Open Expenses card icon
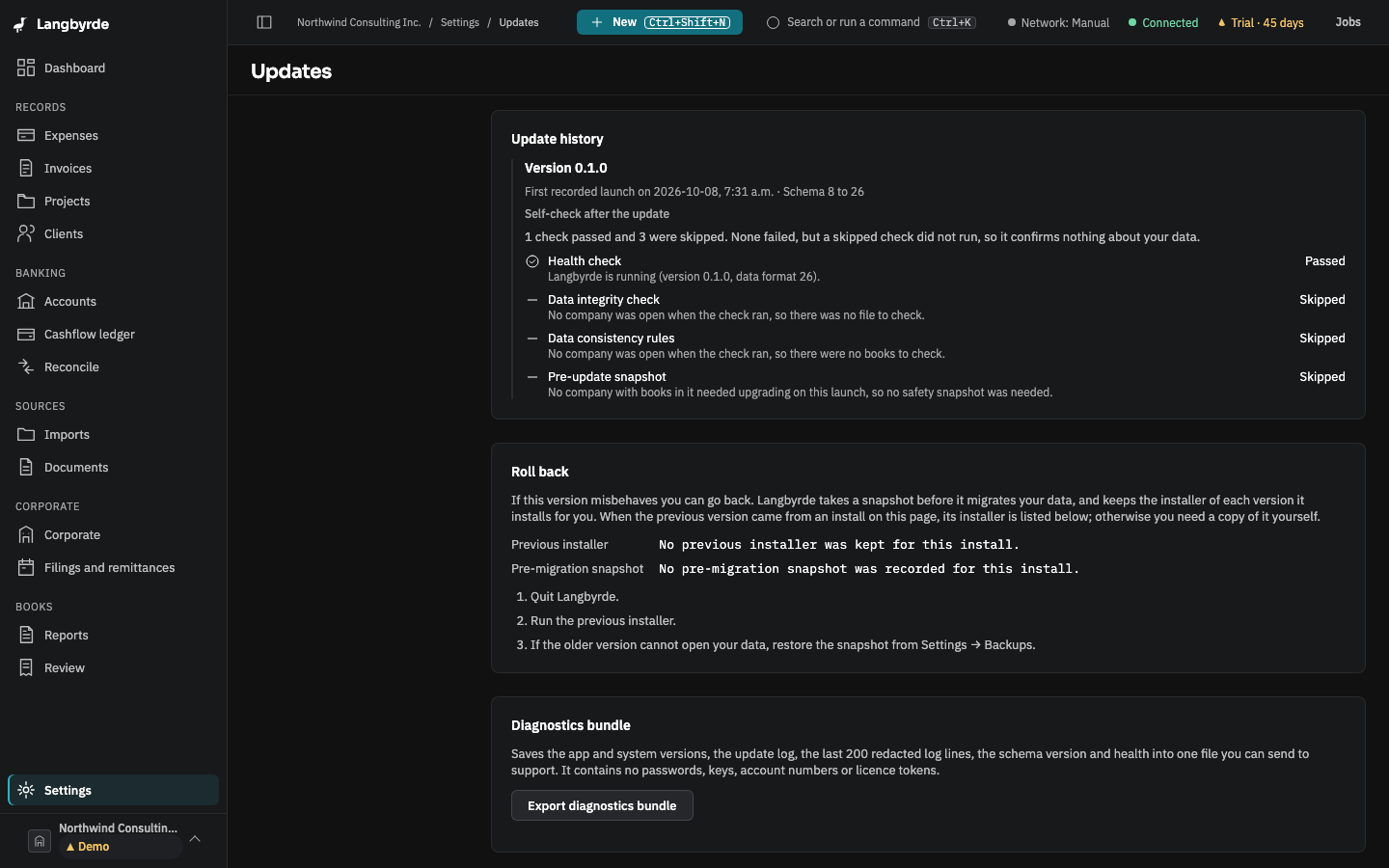The height and width of the screenshot is (868, 1389). click(x=26, y=135)
